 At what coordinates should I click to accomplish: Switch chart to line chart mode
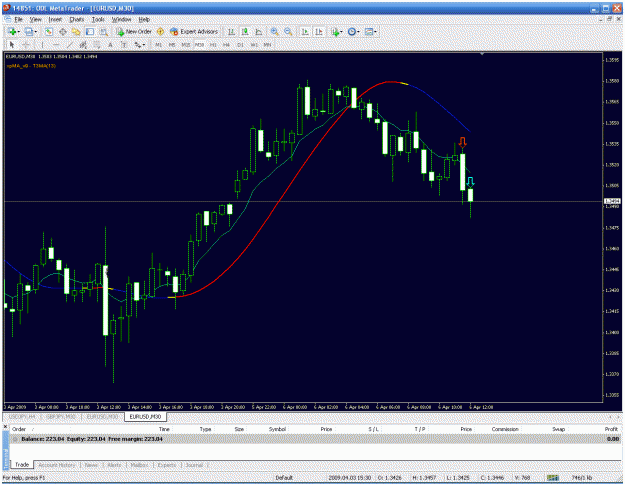pyautogui.click(x=258, y=31)
